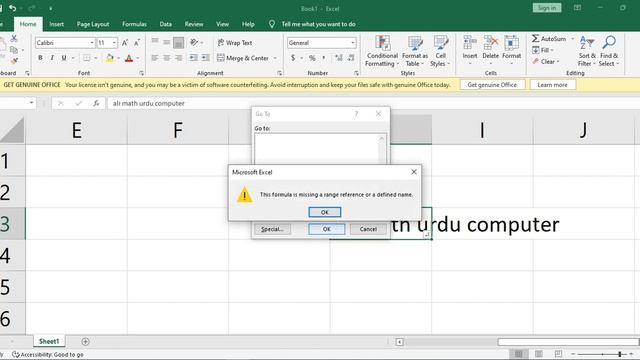Open Format as Table menu
Image resolution: width=640 pixels, height=360 pixels.
coord(415,51)
